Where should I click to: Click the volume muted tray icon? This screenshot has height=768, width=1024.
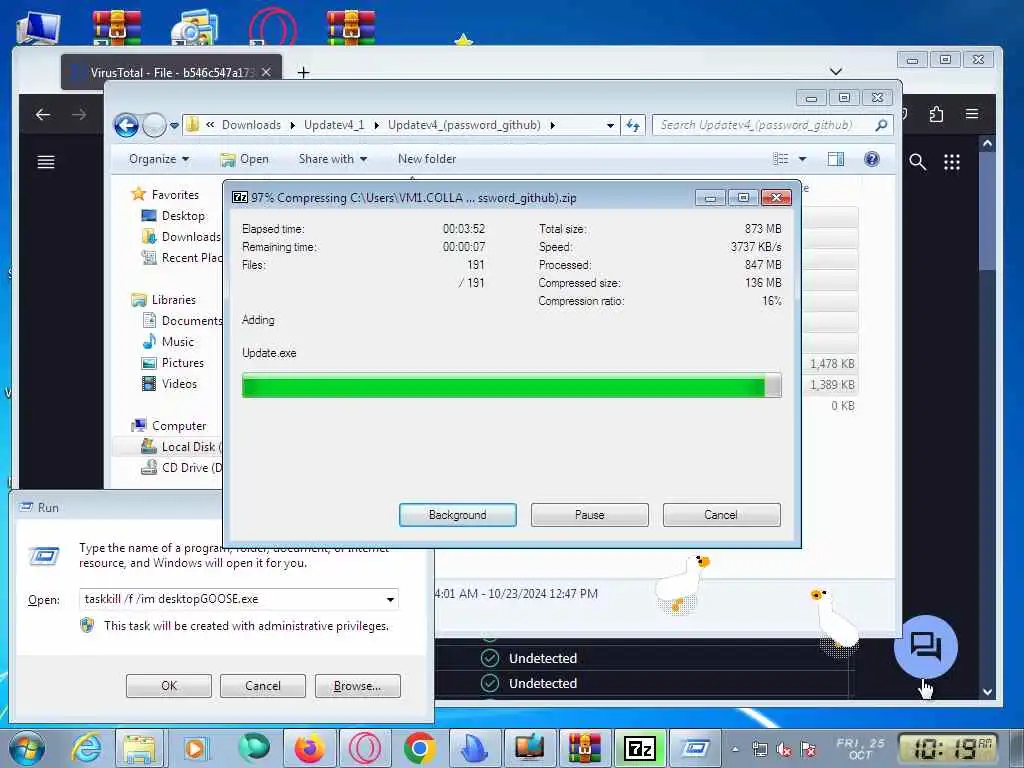click(x=784, y=749)
